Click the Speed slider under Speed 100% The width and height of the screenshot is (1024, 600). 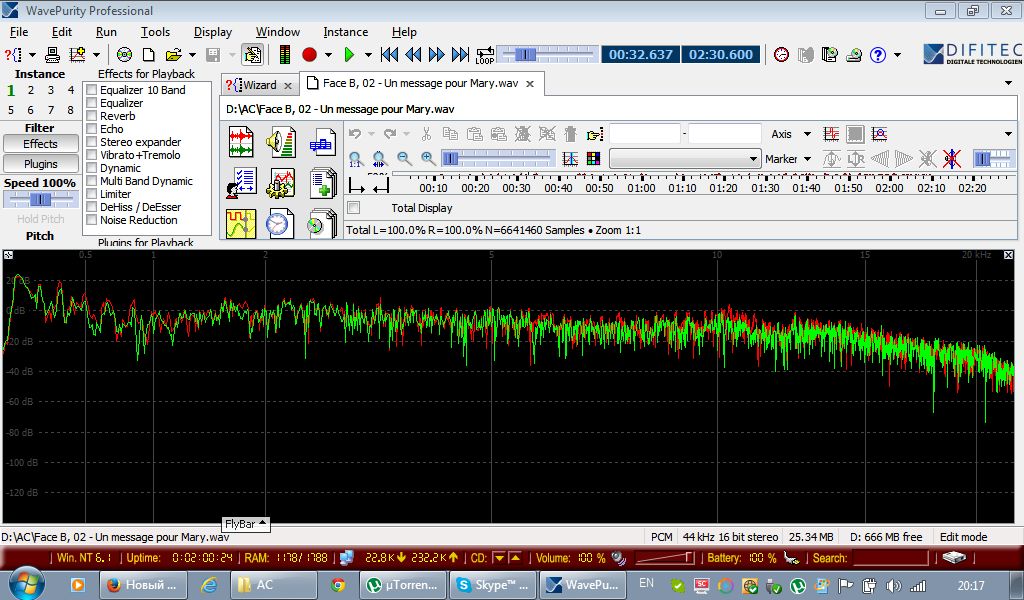click(x=40, y=200)
